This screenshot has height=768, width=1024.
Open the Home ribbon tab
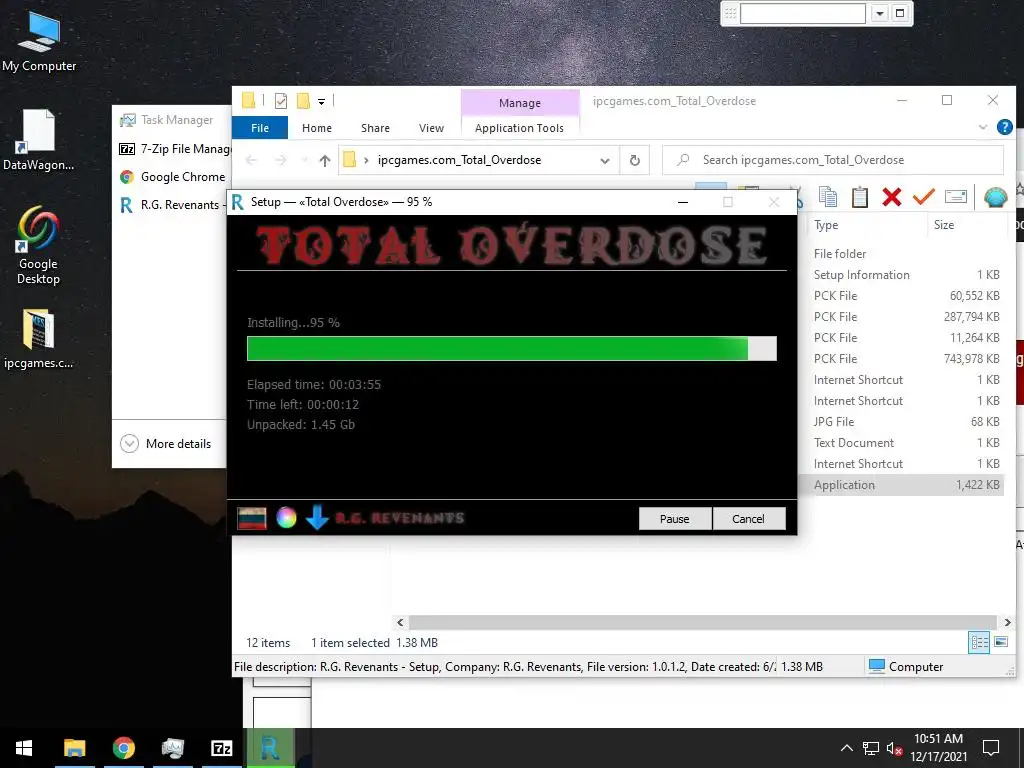tap(317, 128)
